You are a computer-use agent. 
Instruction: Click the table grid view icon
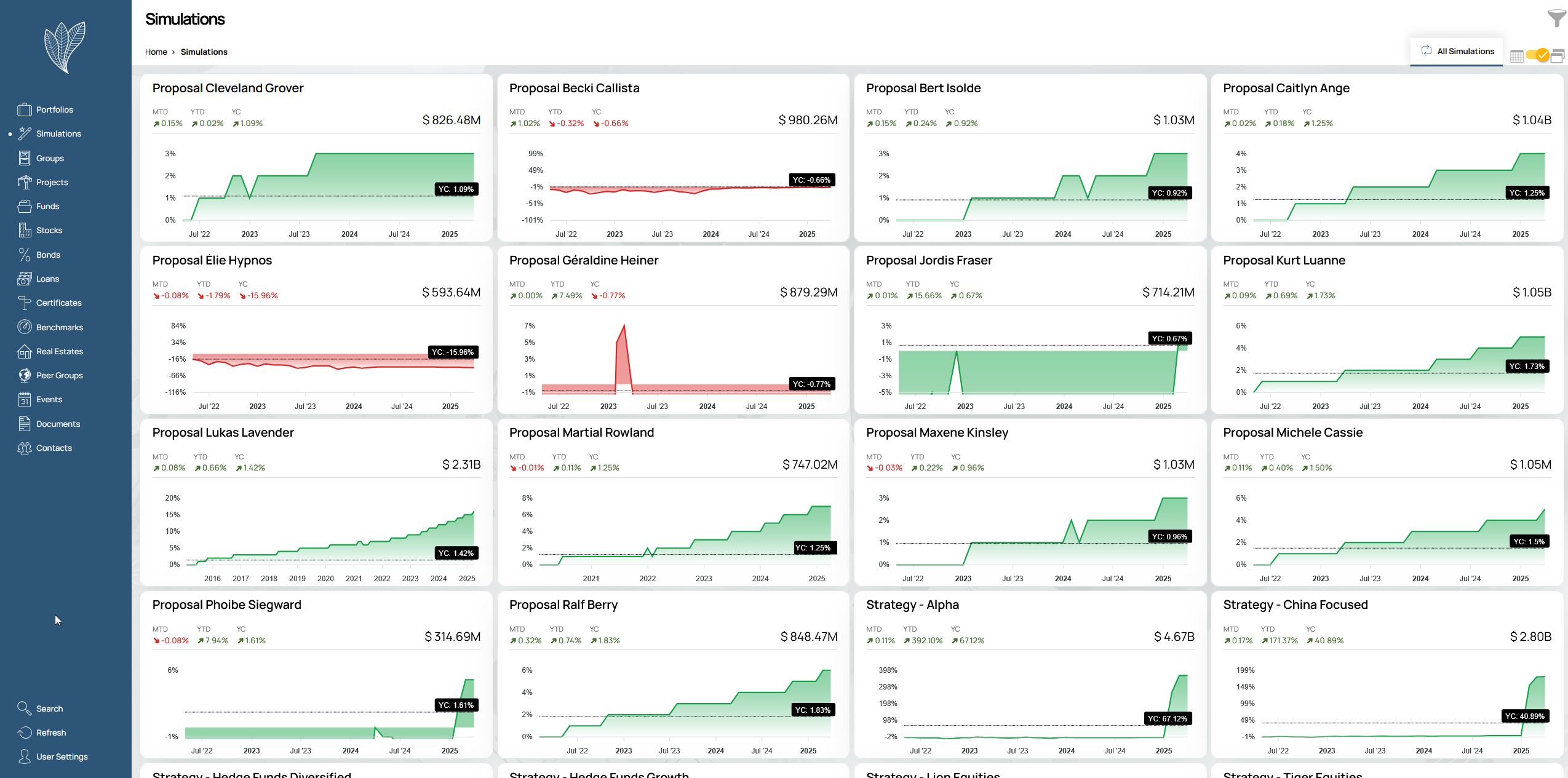point(1517,57)
